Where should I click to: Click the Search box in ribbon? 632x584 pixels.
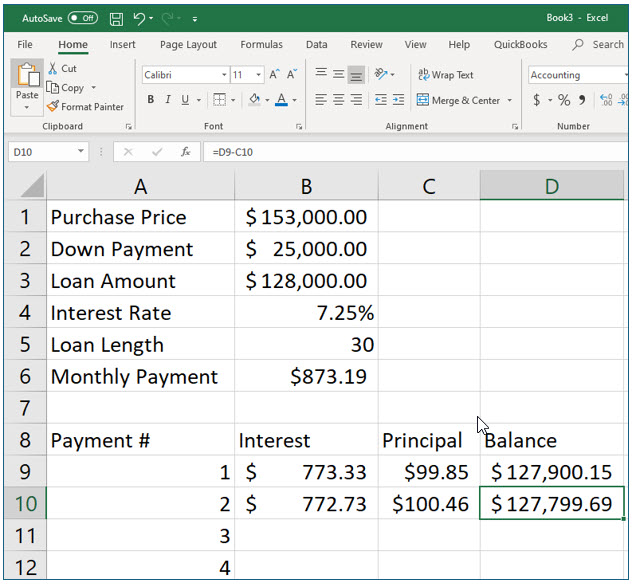(x=599, y=44)
